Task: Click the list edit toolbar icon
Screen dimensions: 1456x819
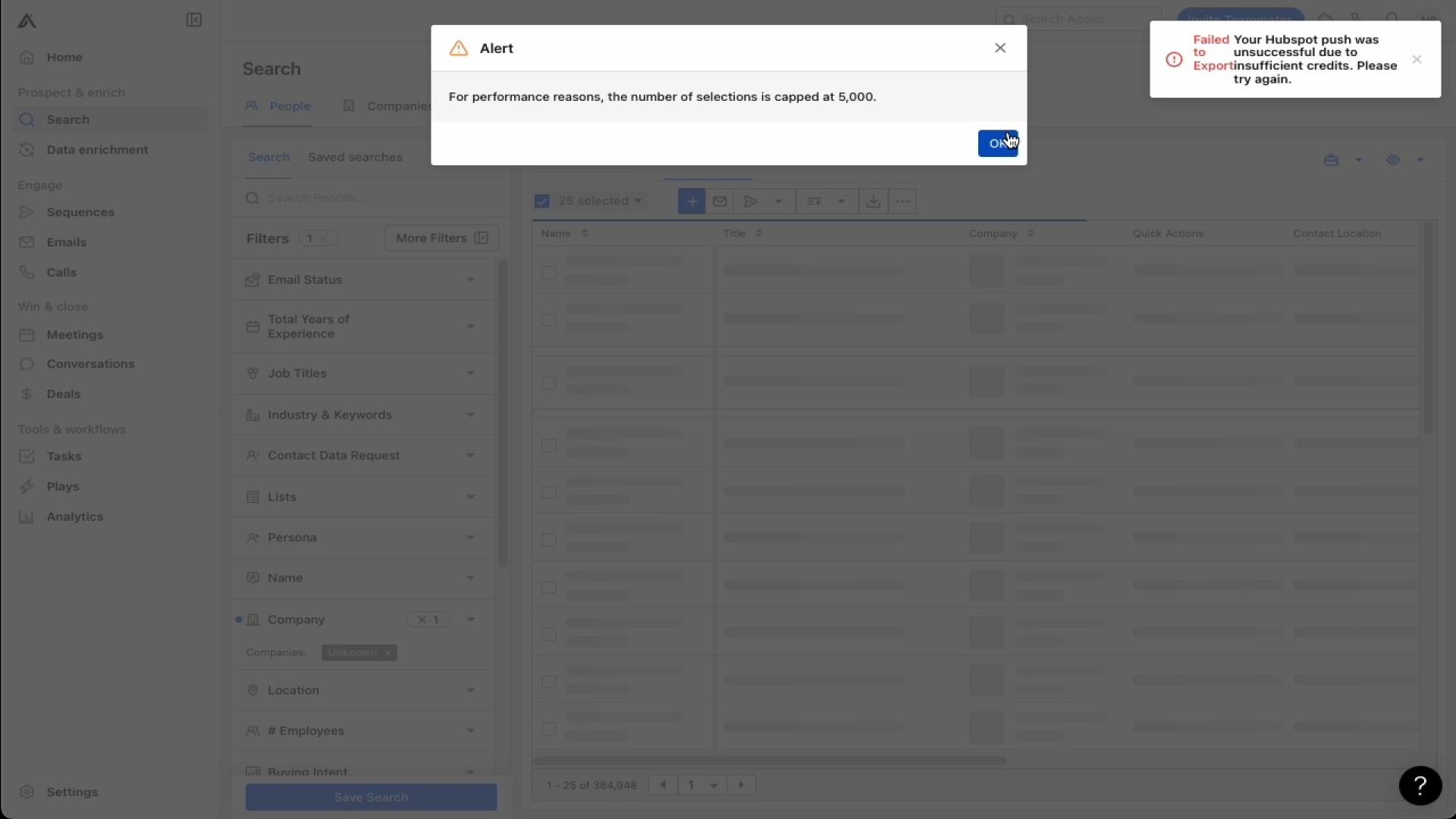Action: (814, 201)
